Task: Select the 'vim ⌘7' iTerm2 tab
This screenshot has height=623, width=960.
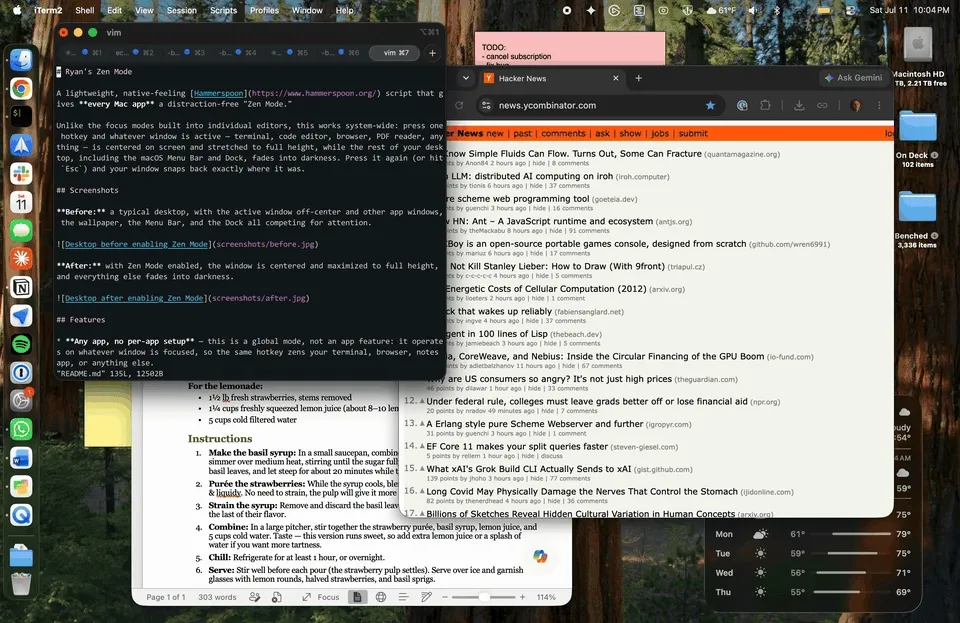Action: [395, 53]
